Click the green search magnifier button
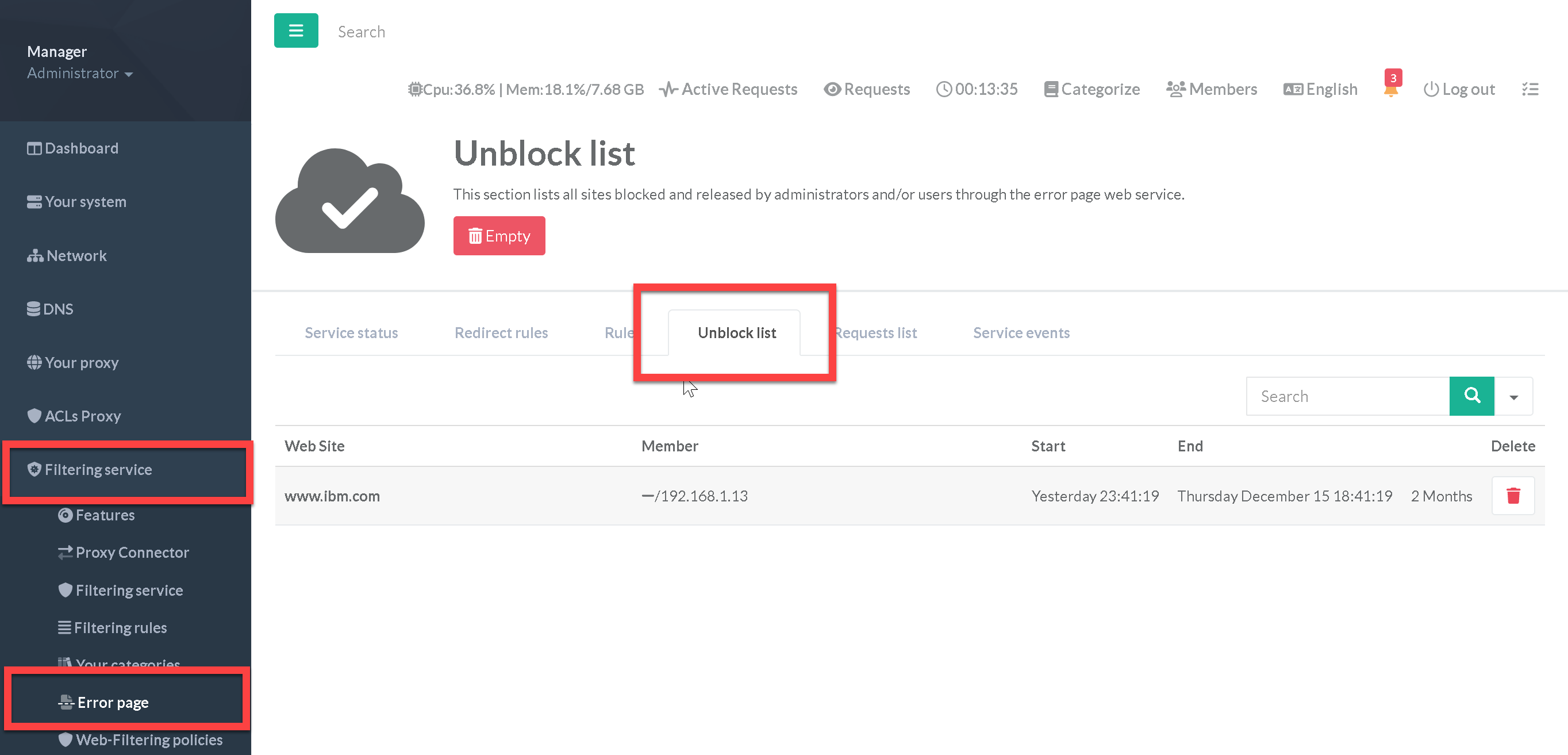 pyautogui.click(x=1471, y=396)
